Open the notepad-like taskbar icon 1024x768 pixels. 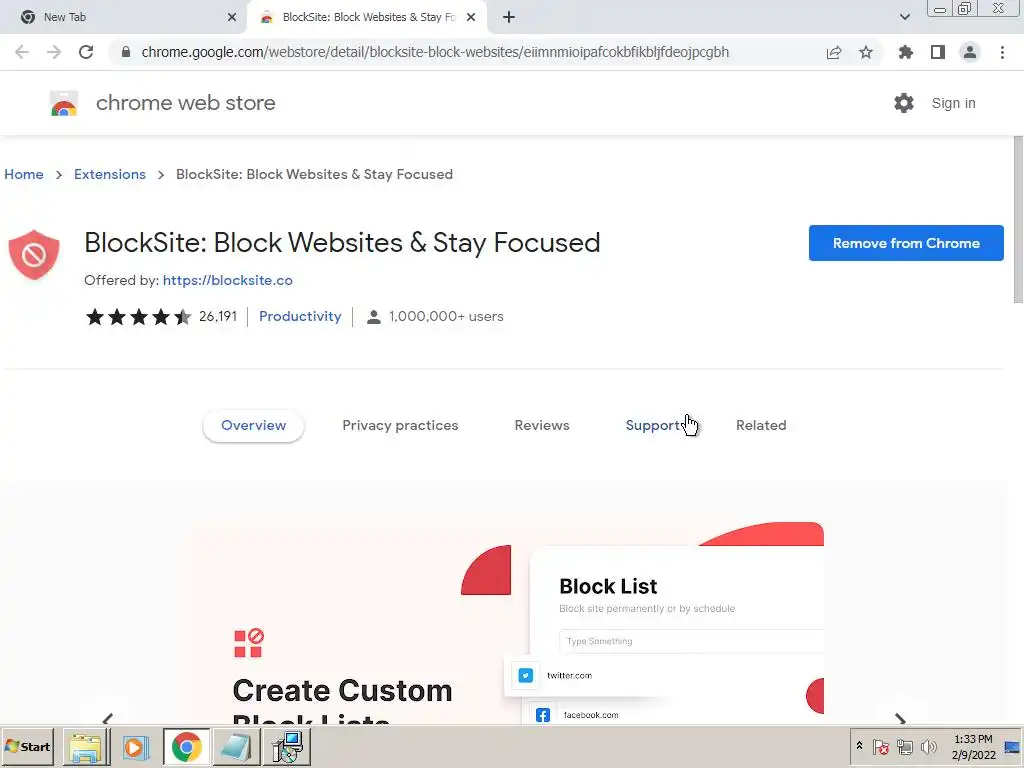click(x=236, y=746)
